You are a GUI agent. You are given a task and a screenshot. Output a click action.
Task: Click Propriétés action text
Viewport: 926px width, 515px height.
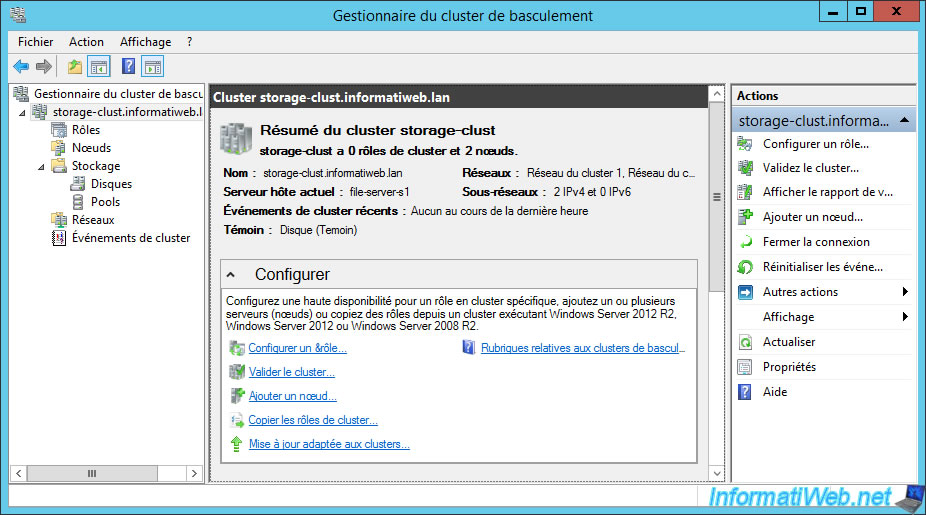pyautogui.click(x=789, y=367)
